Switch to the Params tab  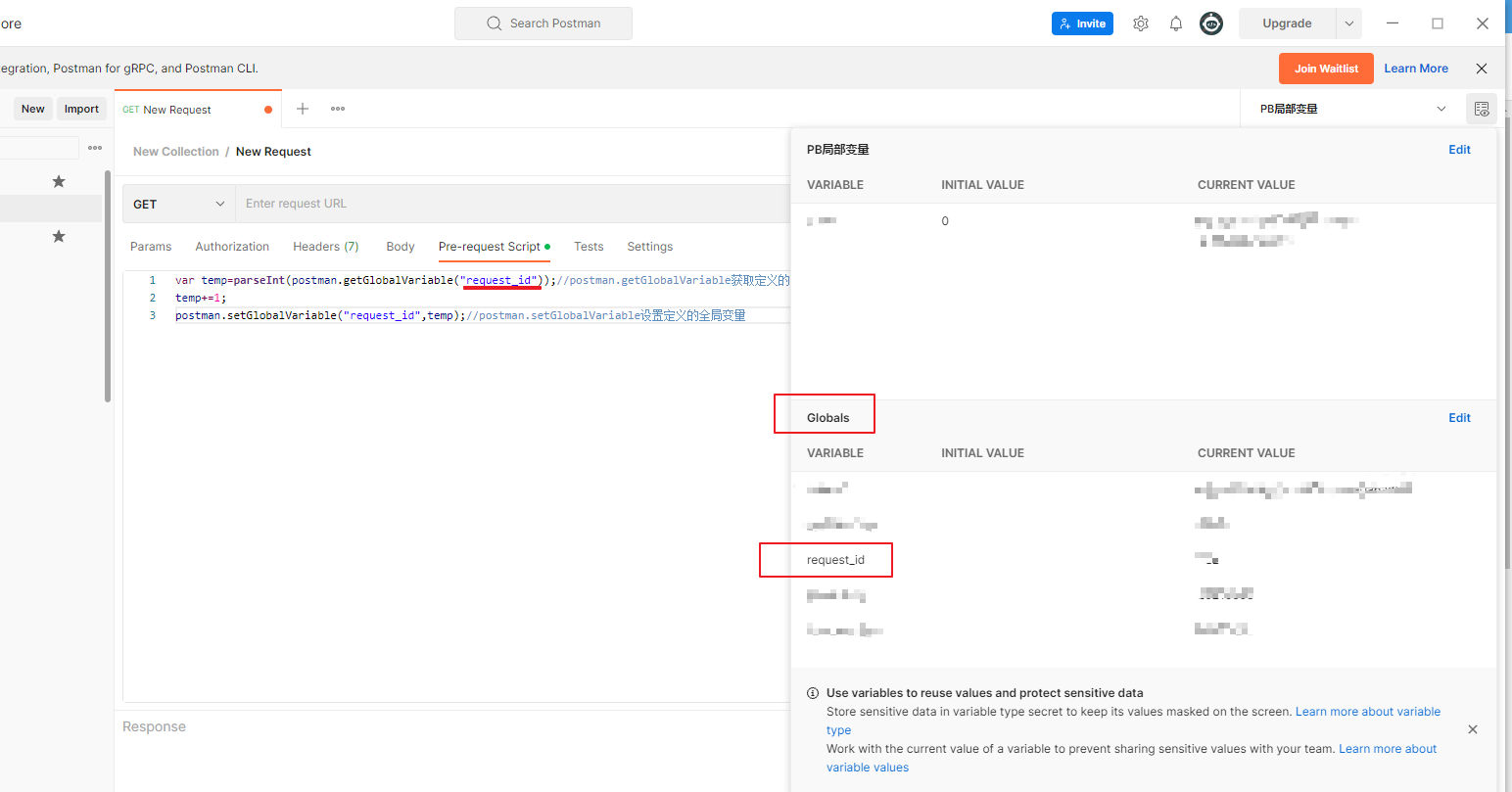tap(151, 247)
